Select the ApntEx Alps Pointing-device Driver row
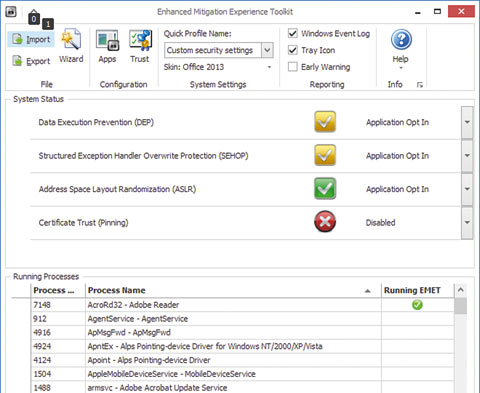The width and height of the screenshot is (480, 393). 242,346
